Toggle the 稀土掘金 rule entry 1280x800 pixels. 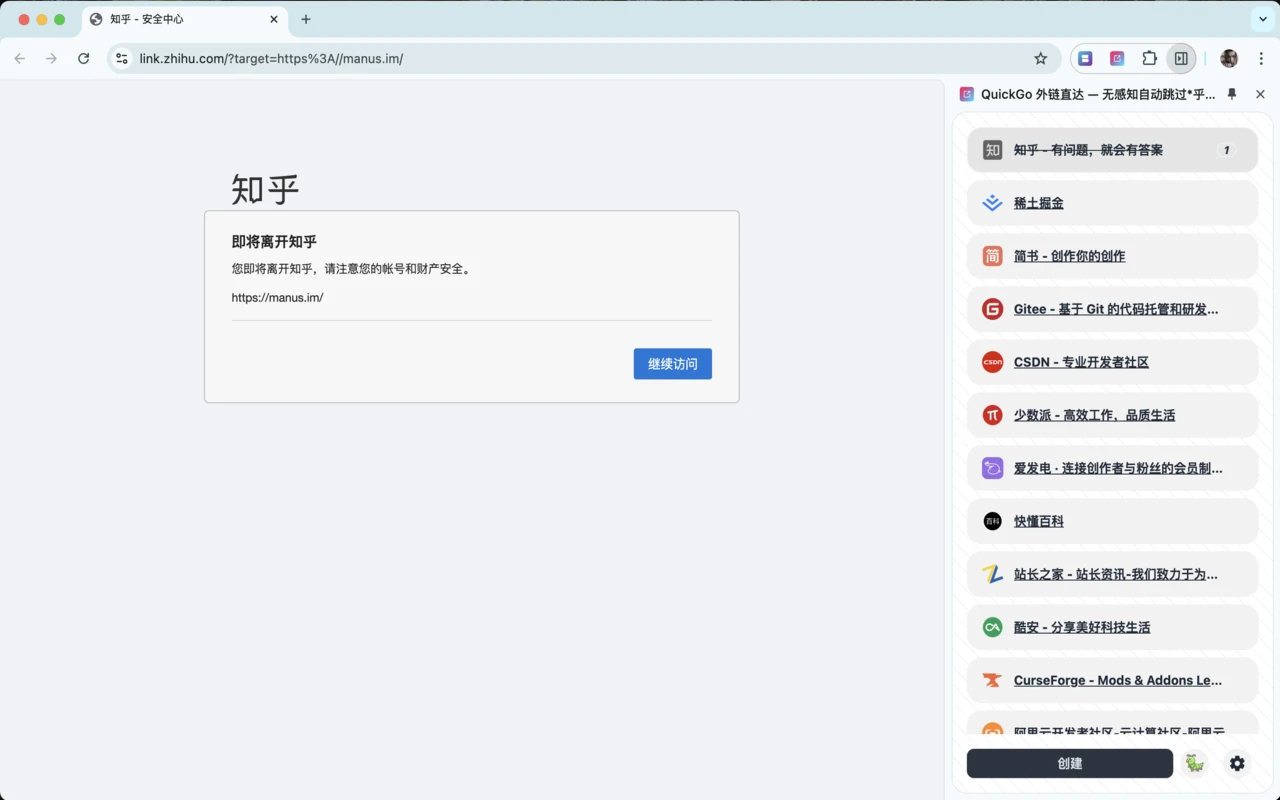[1112, 203]
